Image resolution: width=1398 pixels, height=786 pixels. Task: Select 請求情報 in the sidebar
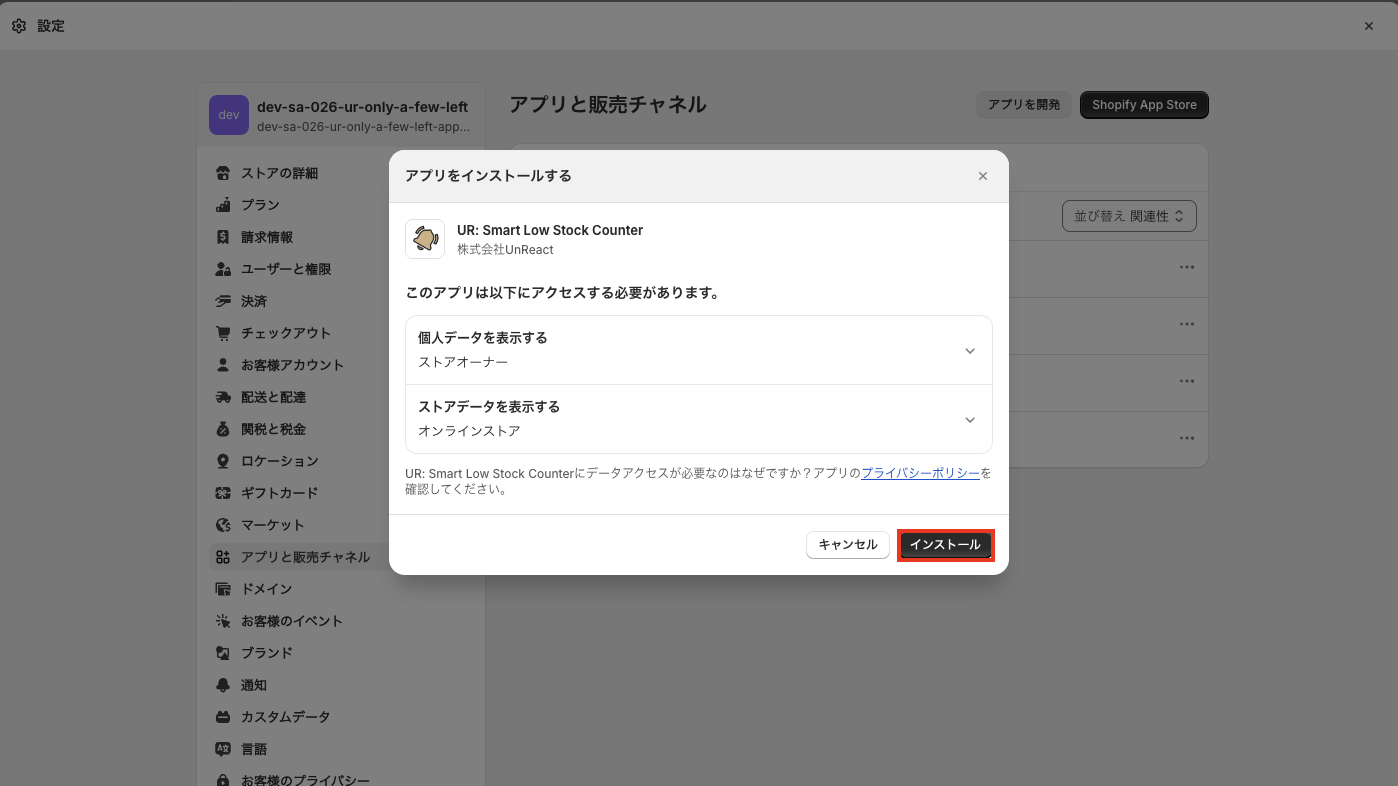(x=267, y=237)
